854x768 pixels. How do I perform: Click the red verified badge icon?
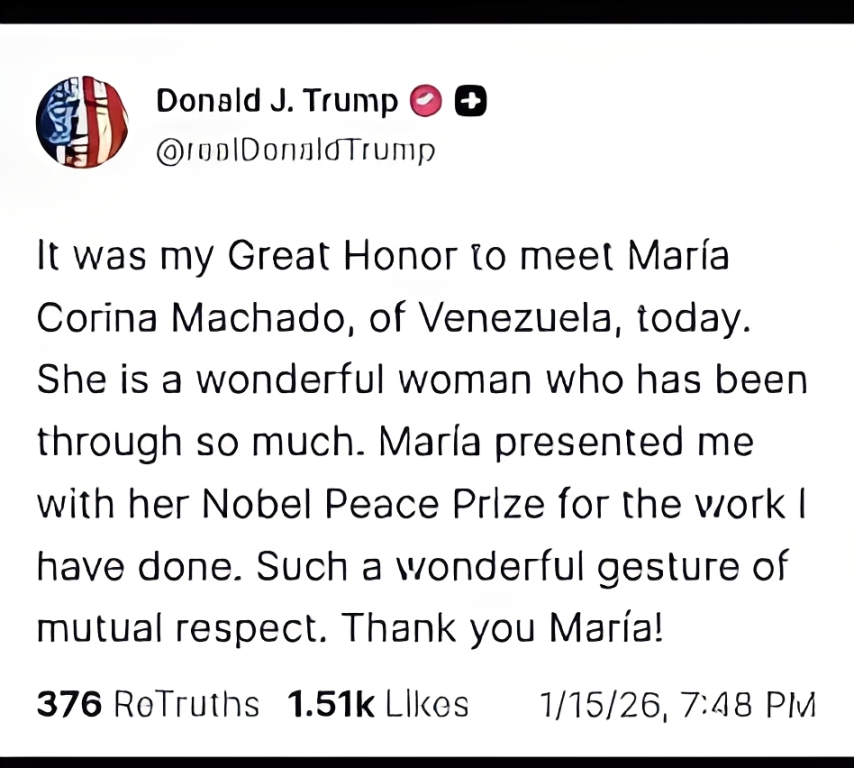tap(425, 101)
